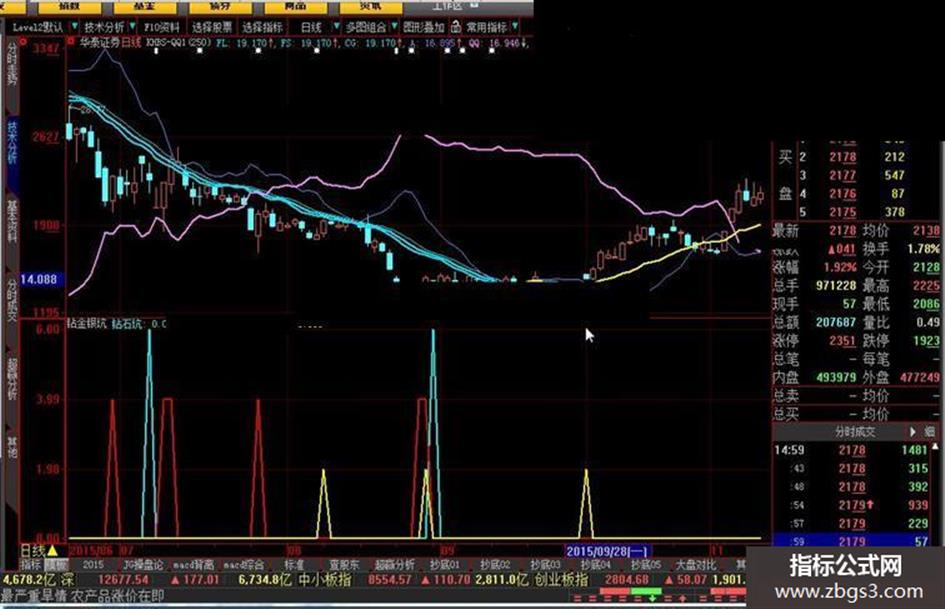The height and width of the screenshot is (609, 945).
Task: Click the 最新 price value 2178
Action: 843,230
